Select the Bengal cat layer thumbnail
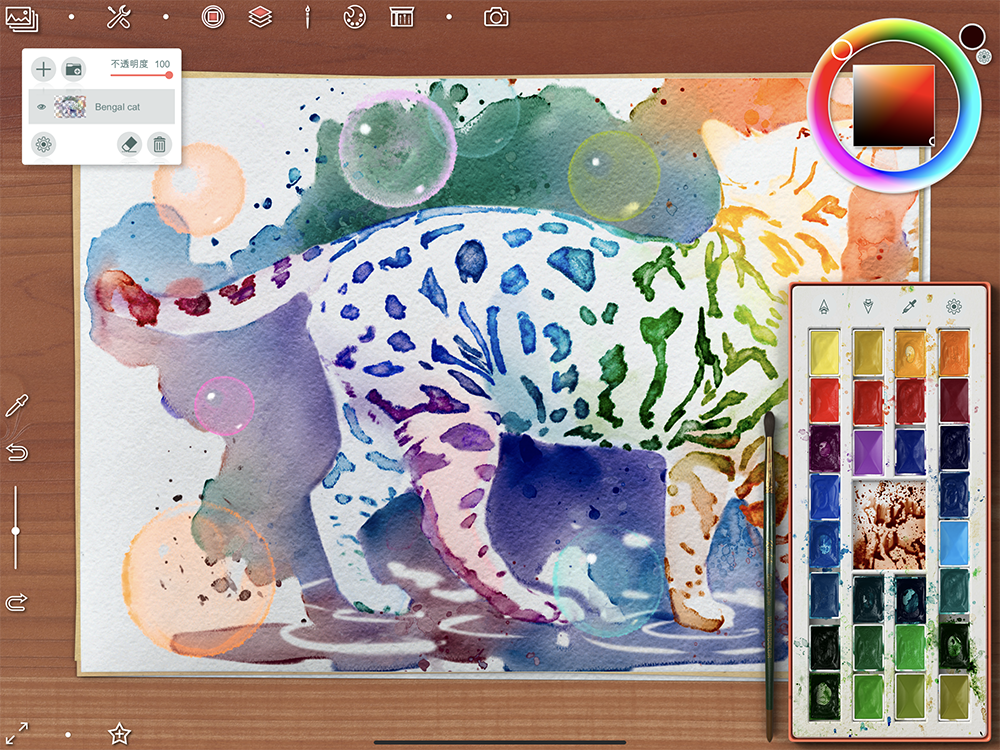This screenshot has height=750, width=1000. coord(71,107)
